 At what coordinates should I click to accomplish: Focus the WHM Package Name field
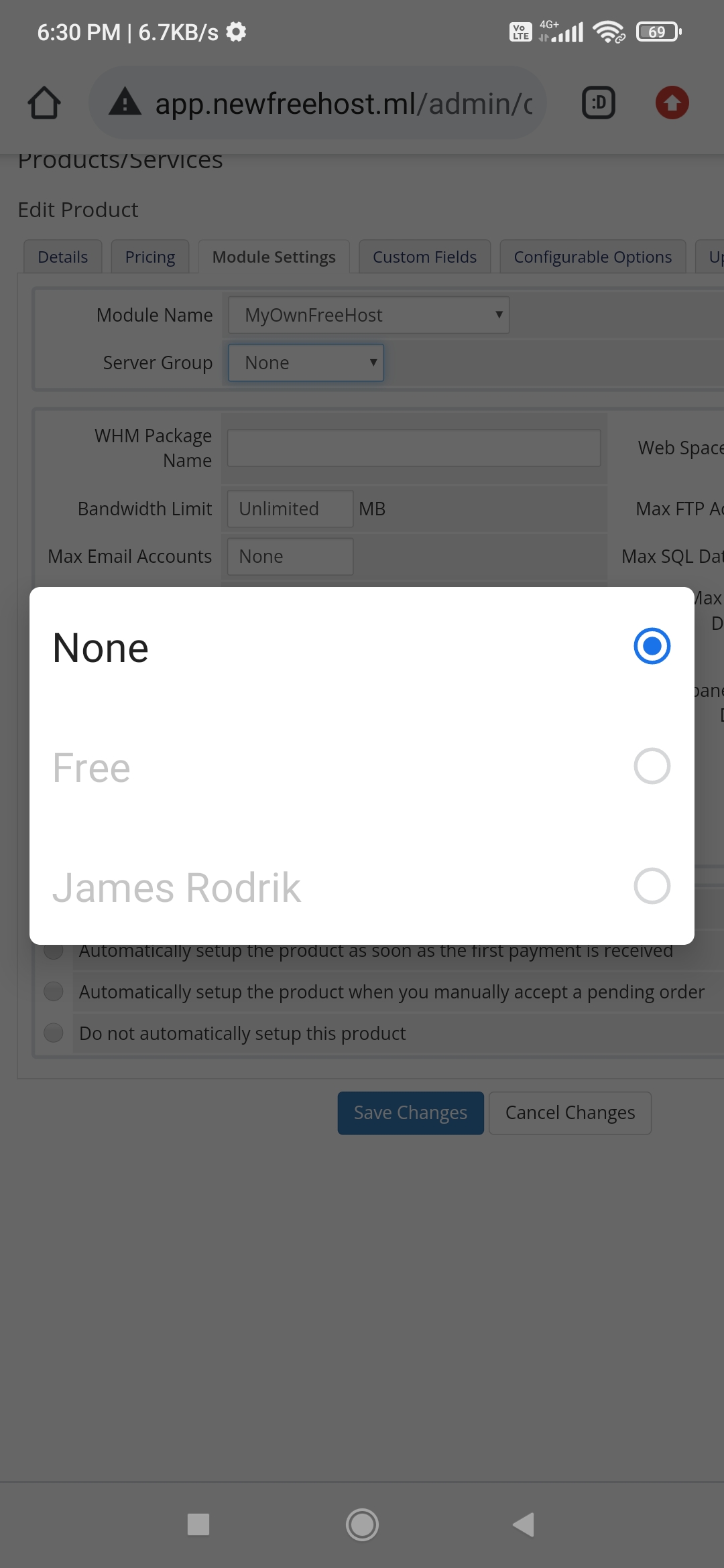coord(414,448)
